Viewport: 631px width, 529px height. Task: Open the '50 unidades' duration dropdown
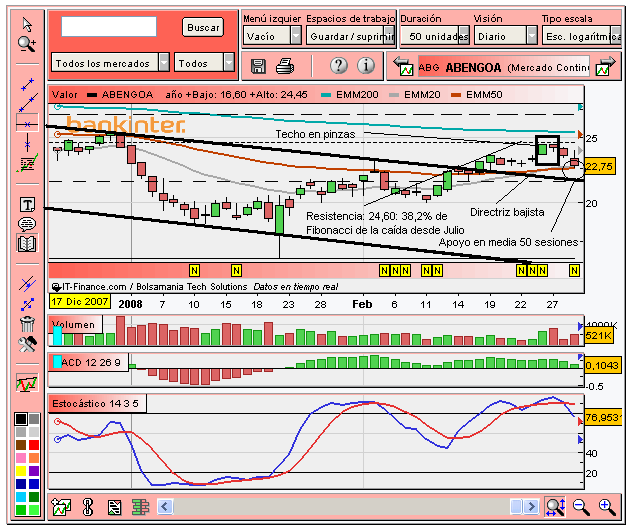[435, 36]
